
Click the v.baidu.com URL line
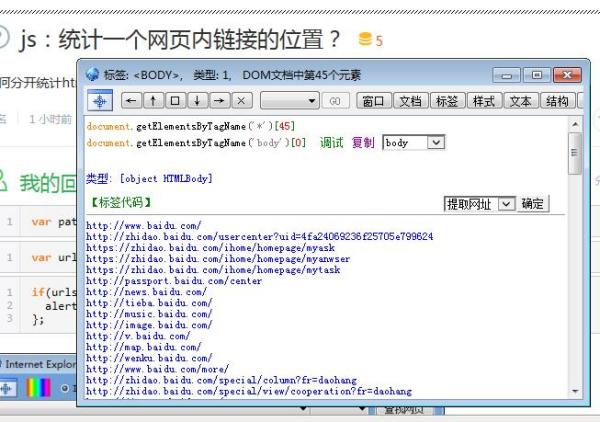(138, 336)
